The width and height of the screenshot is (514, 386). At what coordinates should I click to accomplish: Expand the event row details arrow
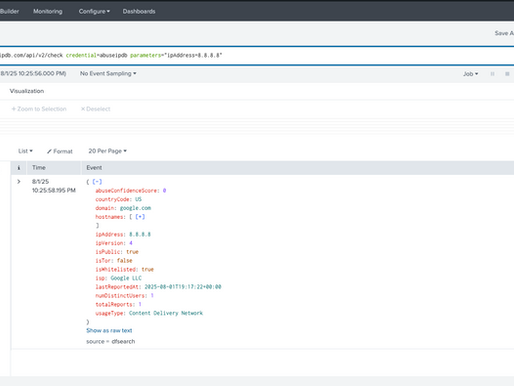click(x=19, y=182)
